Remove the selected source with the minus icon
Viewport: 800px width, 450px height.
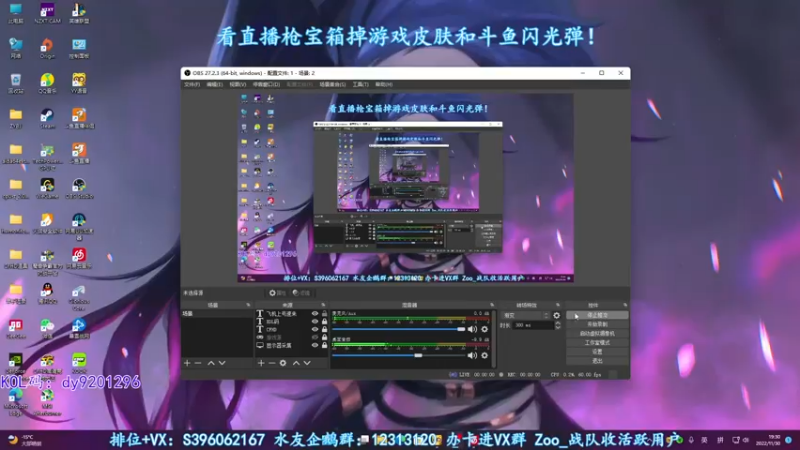pos(271,363)
